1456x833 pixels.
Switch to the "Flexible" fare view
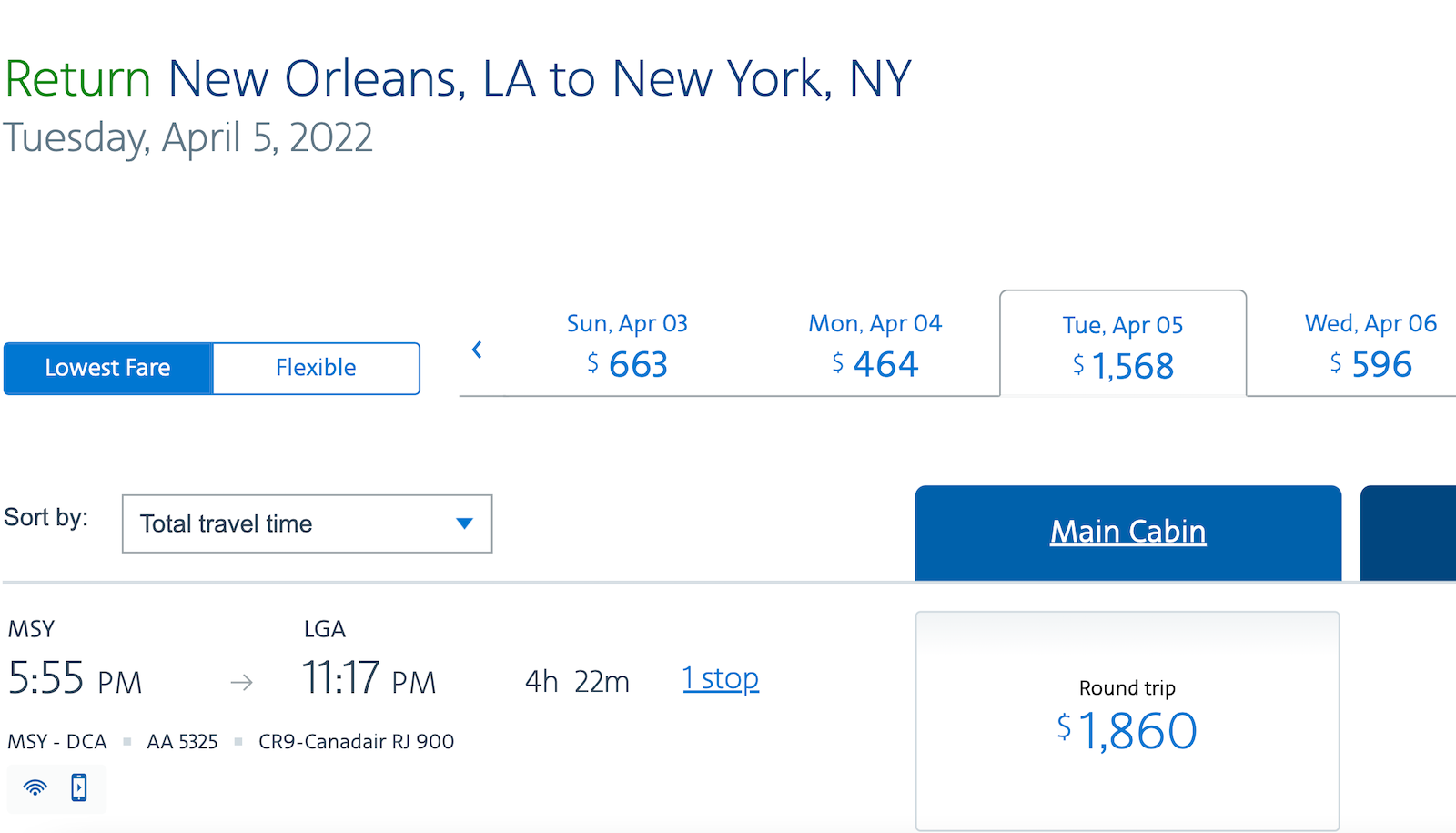[315, 368]
